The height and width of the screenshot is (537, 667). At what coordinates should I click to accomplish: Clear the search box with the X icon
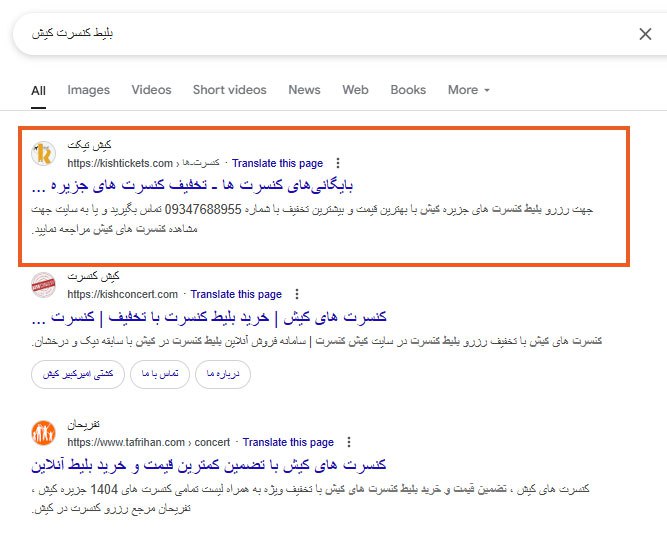(x=645, y=34)
